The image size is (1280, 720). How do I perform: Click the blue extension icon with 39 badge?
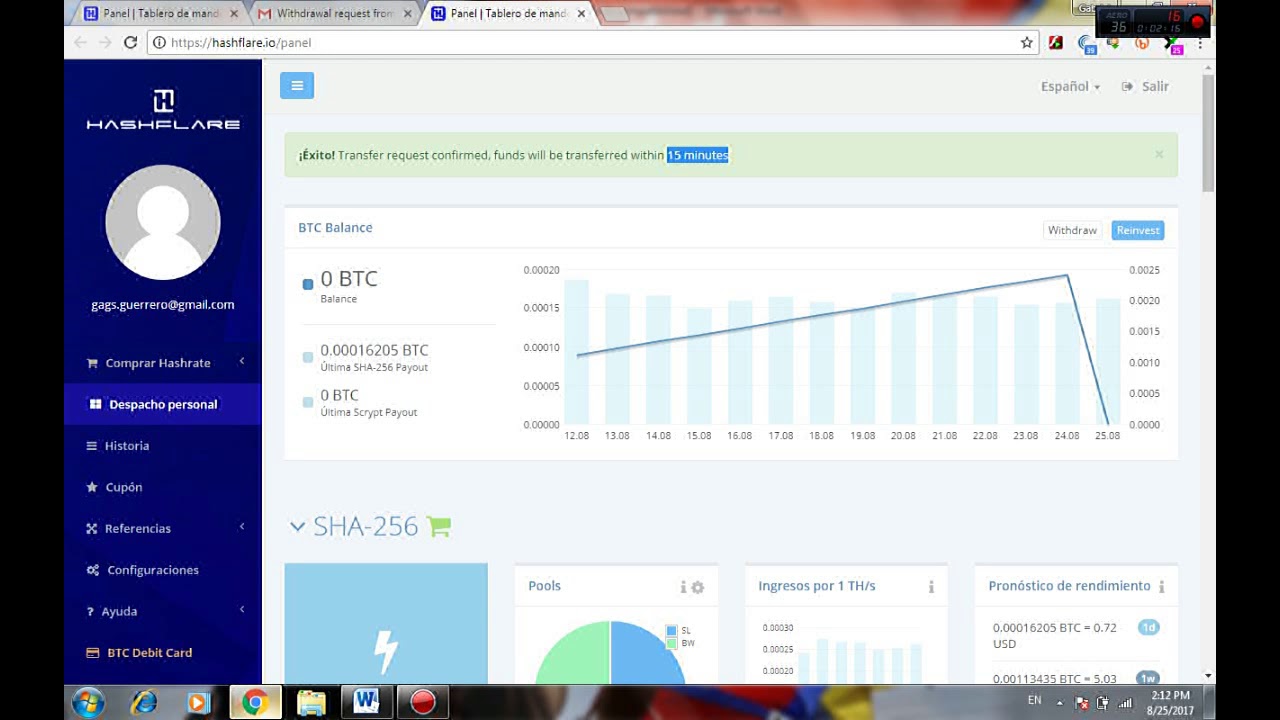click(1085, 43)
